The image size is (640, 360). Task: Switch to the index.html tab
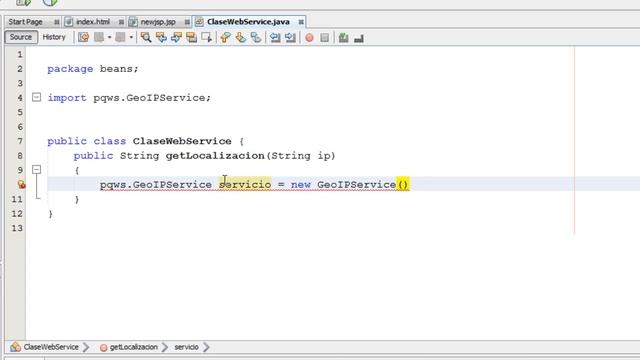click(x=93, y=22)
